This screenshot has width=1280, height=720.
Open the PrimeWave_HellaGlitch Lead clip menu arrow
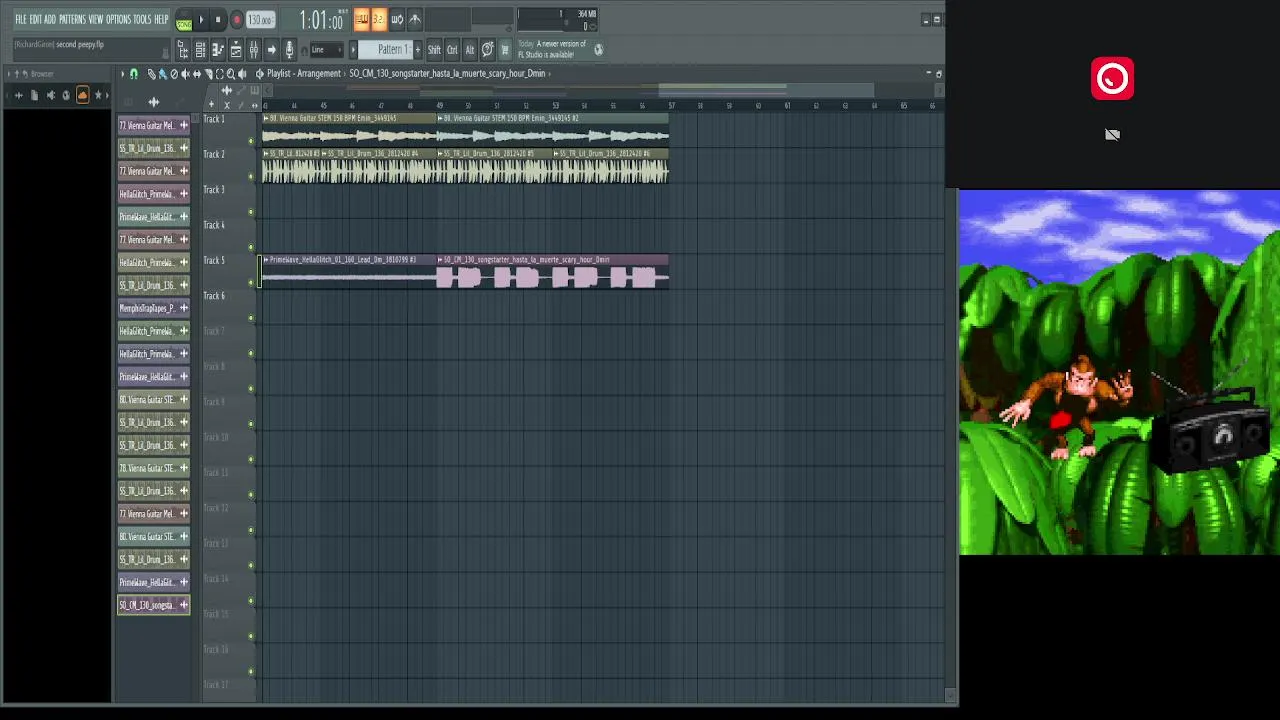click(266, 259)
